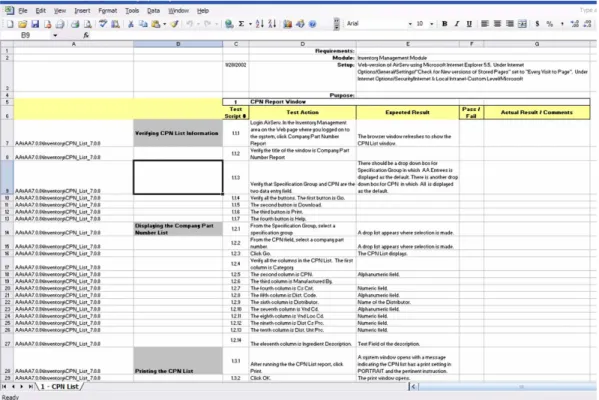Show the Drawing toolbar icon

300,24
